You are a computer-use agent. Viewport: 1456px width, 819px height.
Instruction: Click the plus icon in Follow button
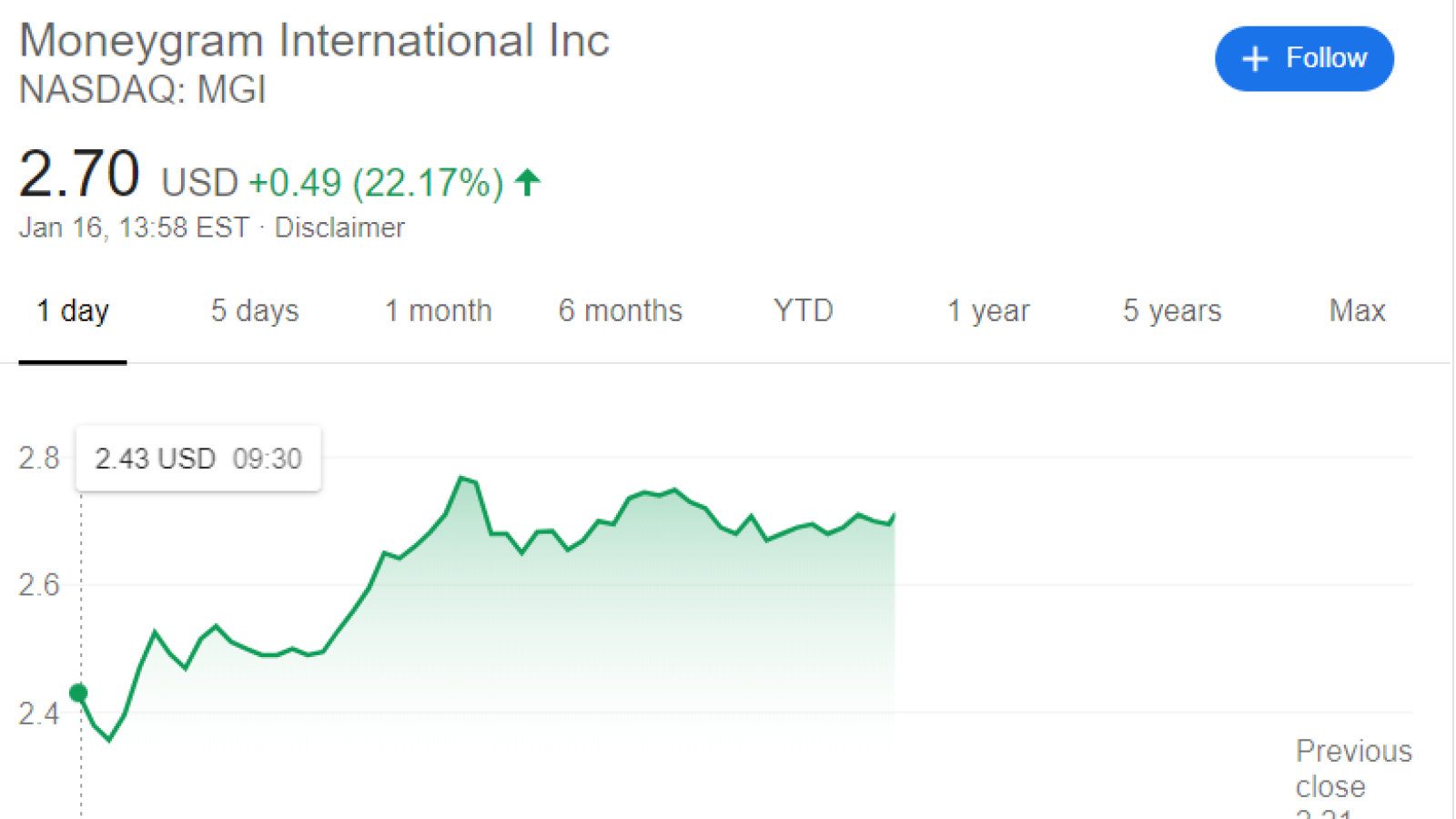[x=1255, y=59]
